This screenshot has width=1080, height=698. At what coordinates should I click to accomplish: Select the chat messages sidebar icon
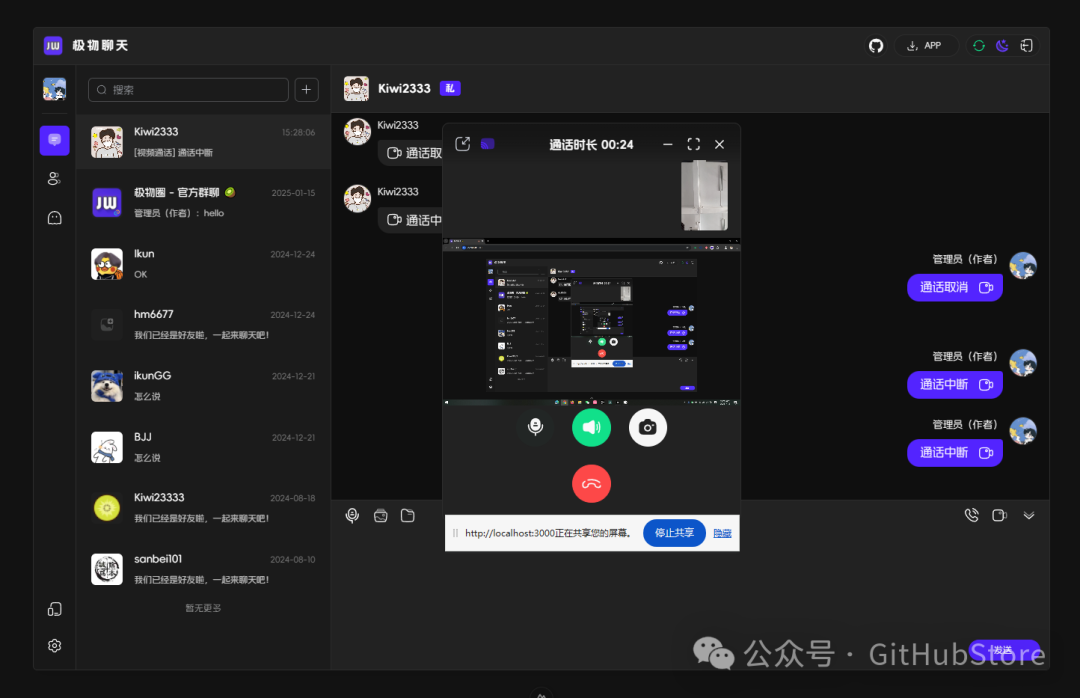[x=54, y=140]
